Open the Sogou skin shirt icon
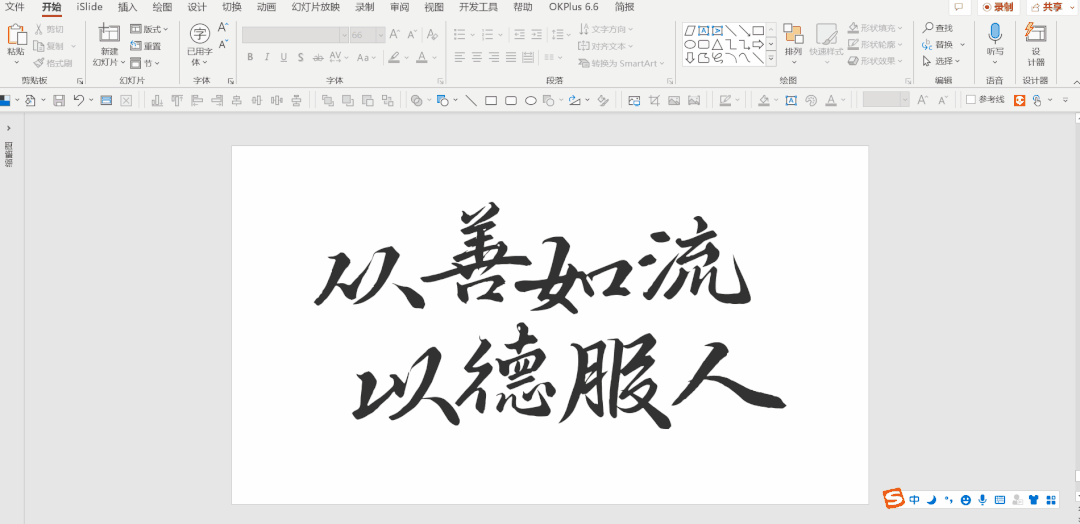Image resolution: width=1080 pixels, height=524 pixels. click(1033, 500)
